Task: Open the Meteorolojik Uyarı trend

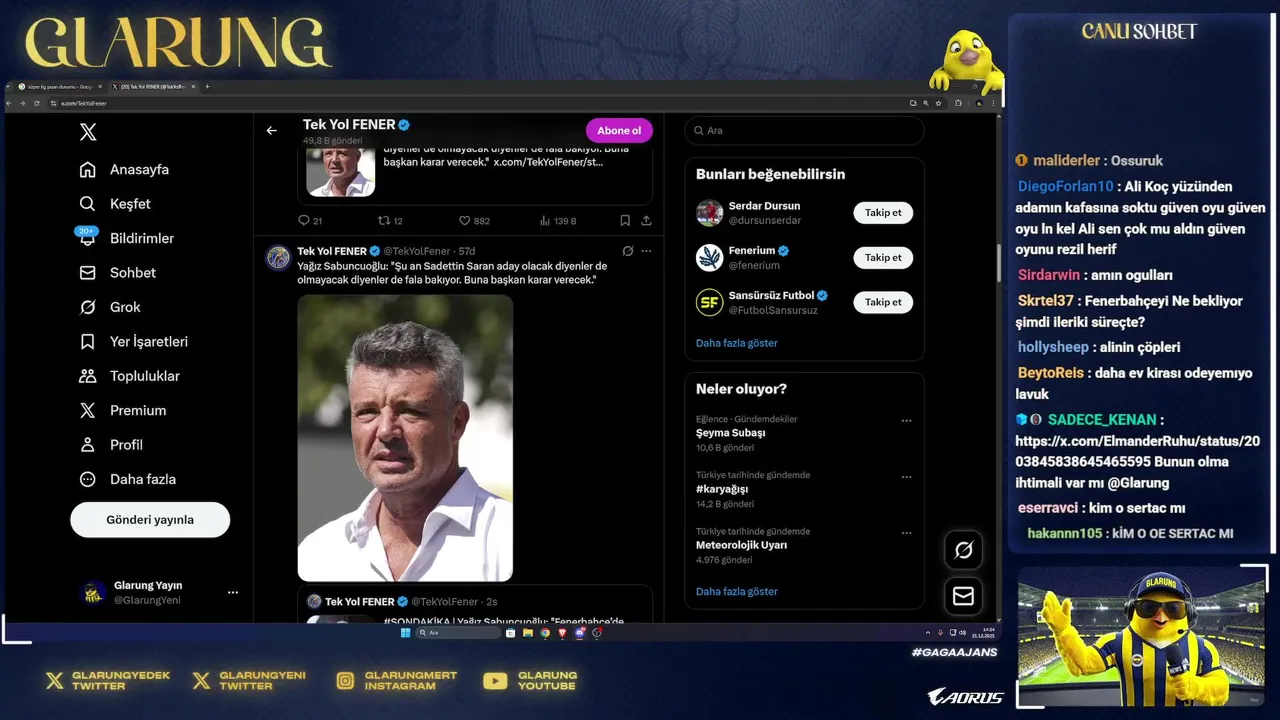Action: pyautogui.click(x=742, y=545)
